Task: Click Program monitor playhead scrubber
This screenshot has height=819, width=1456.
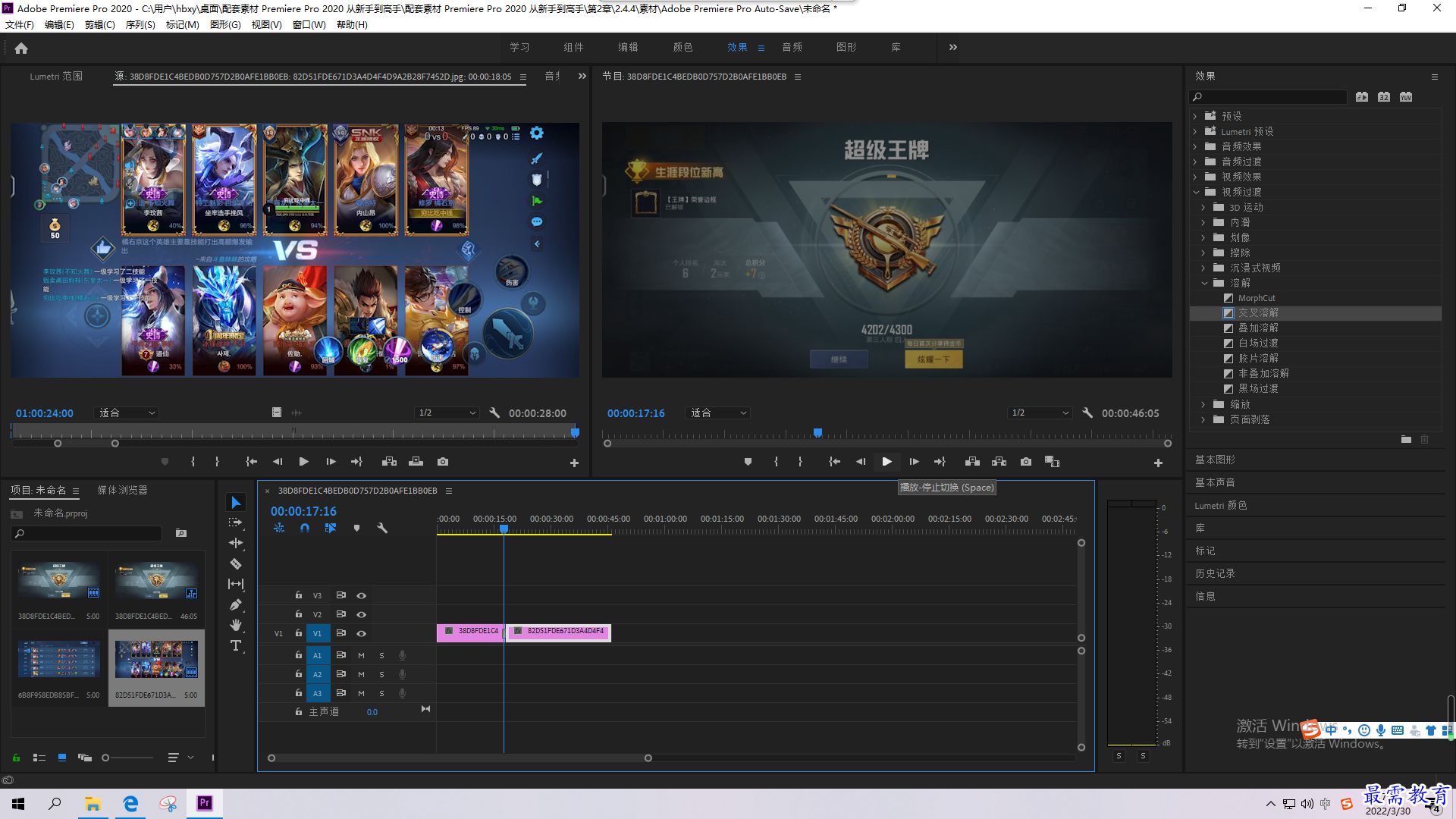Action: (817, 433)
